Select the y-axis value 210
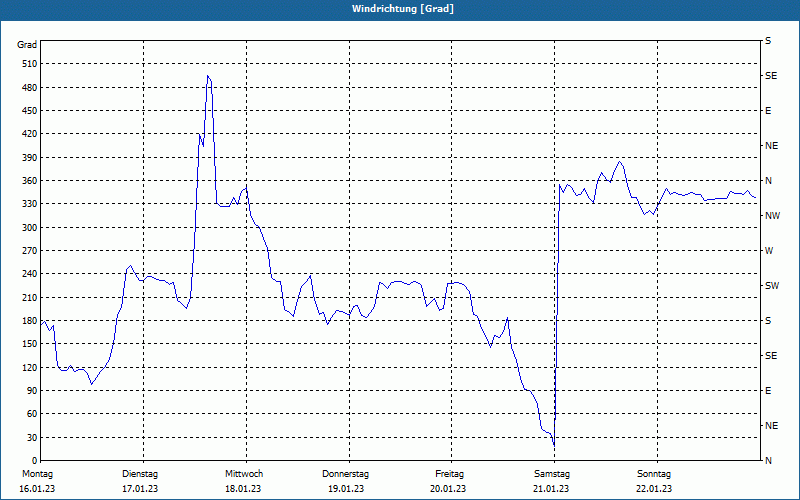 pos(30,297)
